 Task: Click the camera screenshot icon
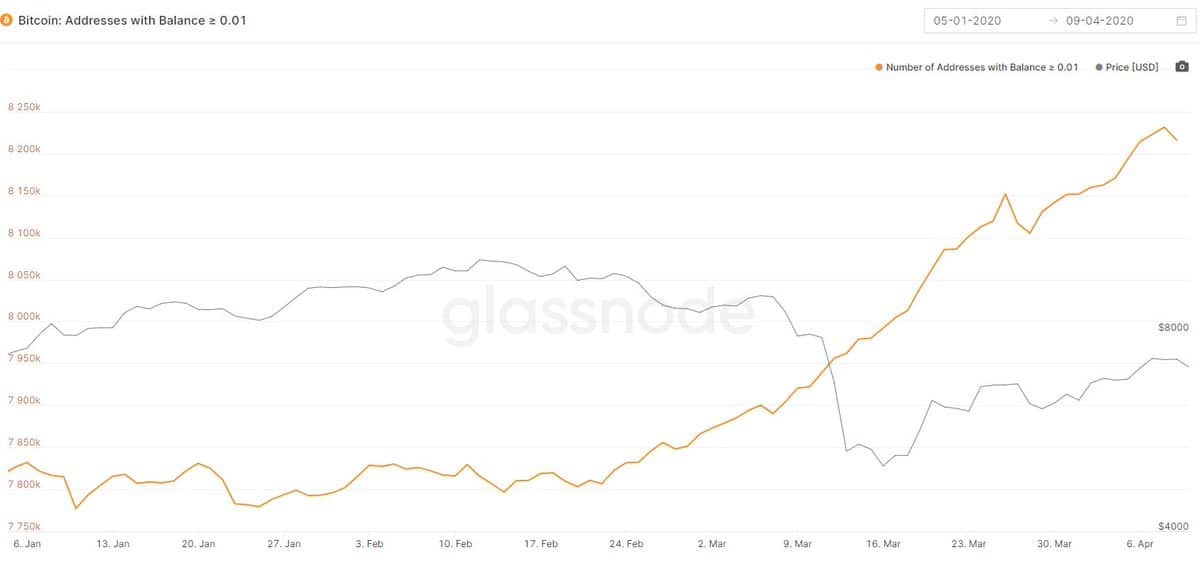tap(1181, 67)
